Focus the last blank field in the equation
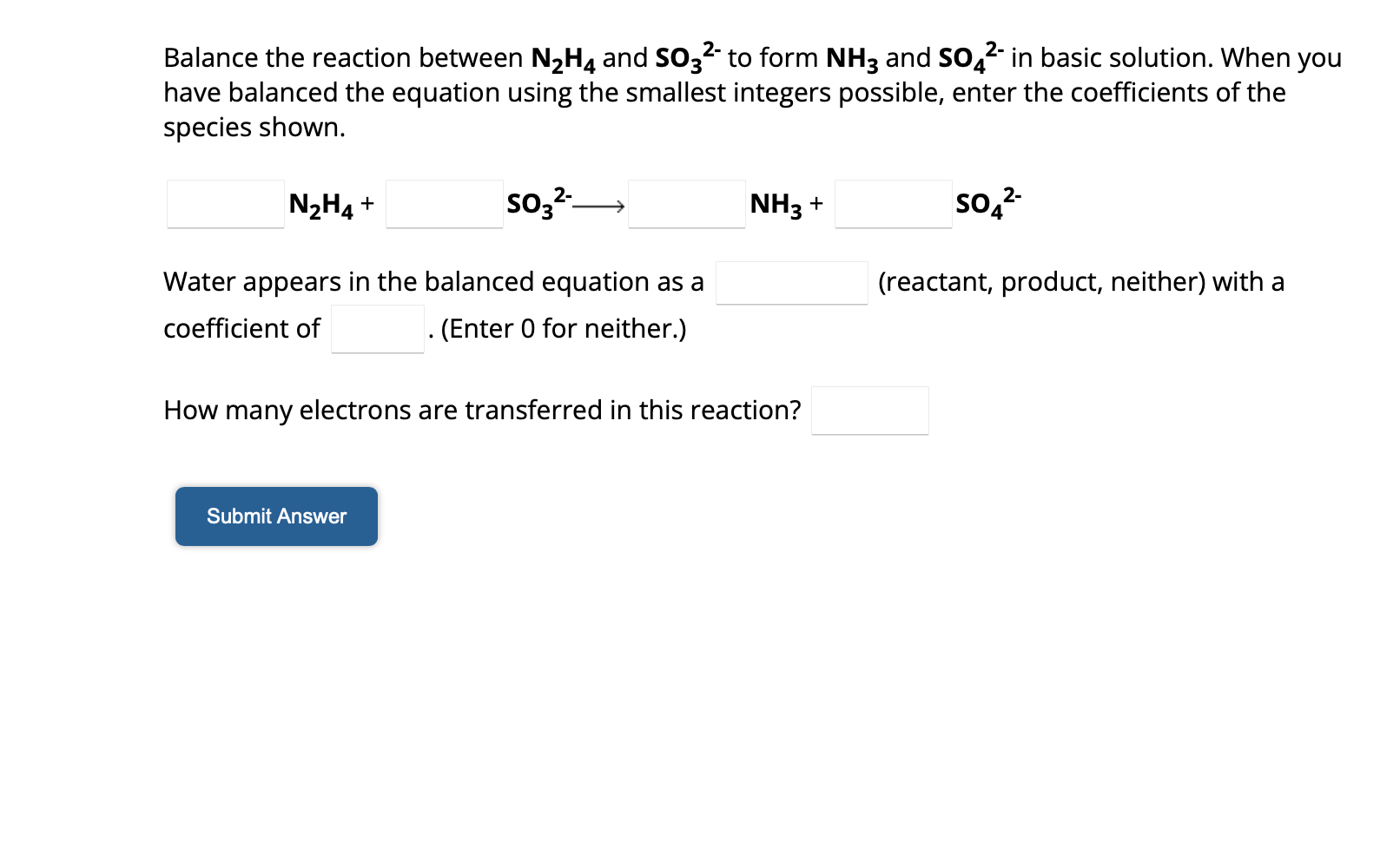Screen dimensions: 1400x855 coord(893,205)
